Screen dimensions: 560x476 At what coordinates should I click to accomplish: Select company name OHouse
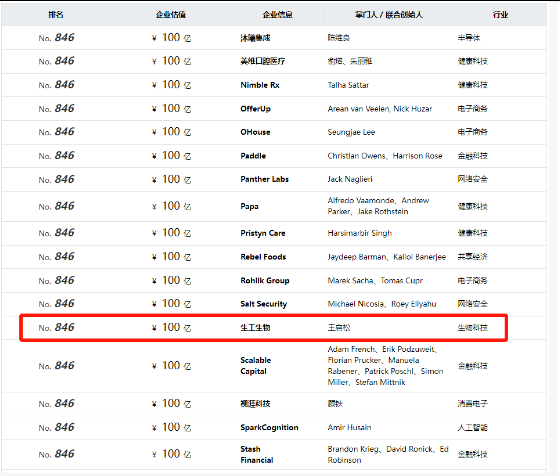point(255,132)
